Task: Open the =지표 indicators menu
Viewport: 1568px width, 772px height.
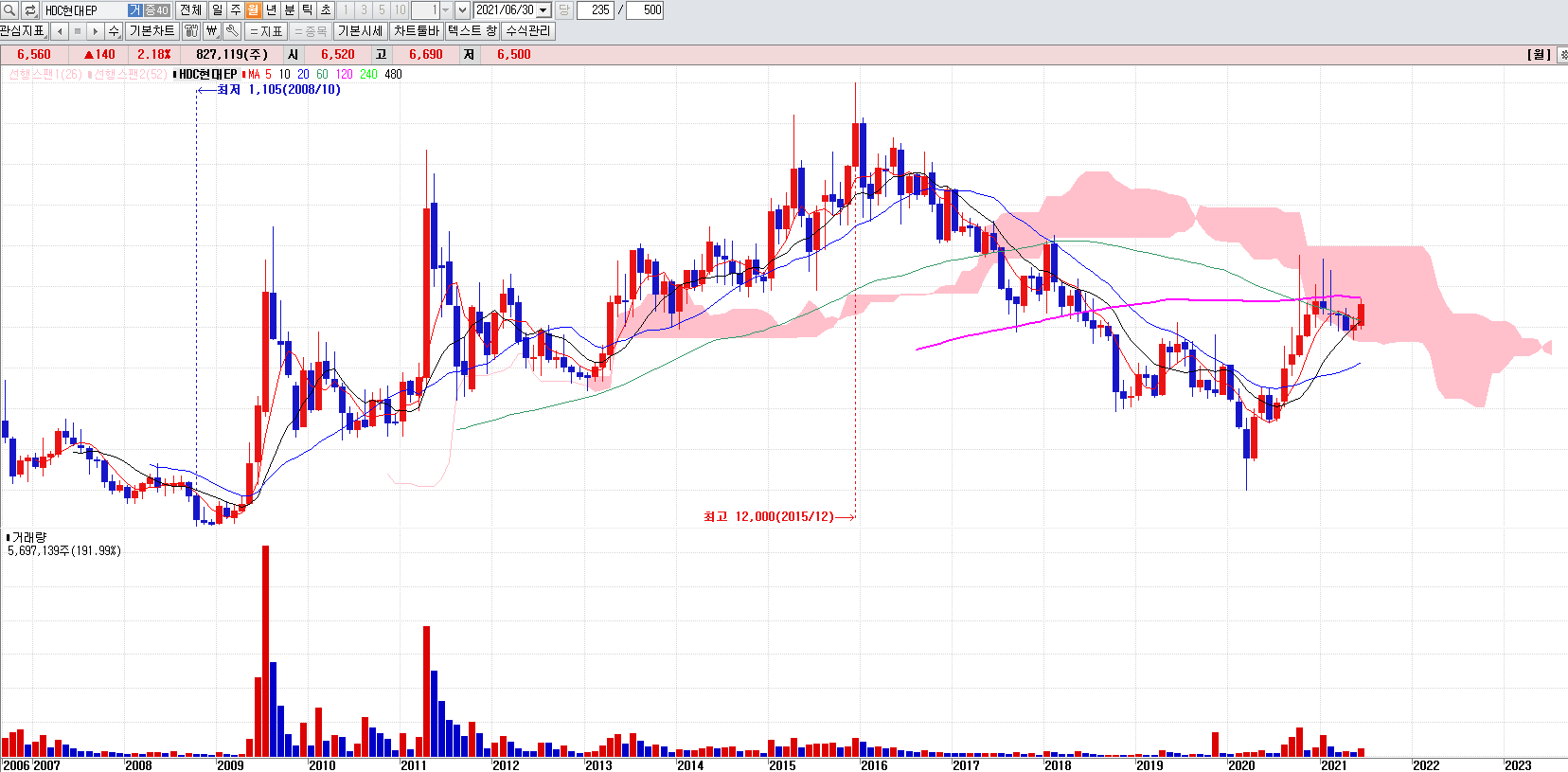Action: 266,31
